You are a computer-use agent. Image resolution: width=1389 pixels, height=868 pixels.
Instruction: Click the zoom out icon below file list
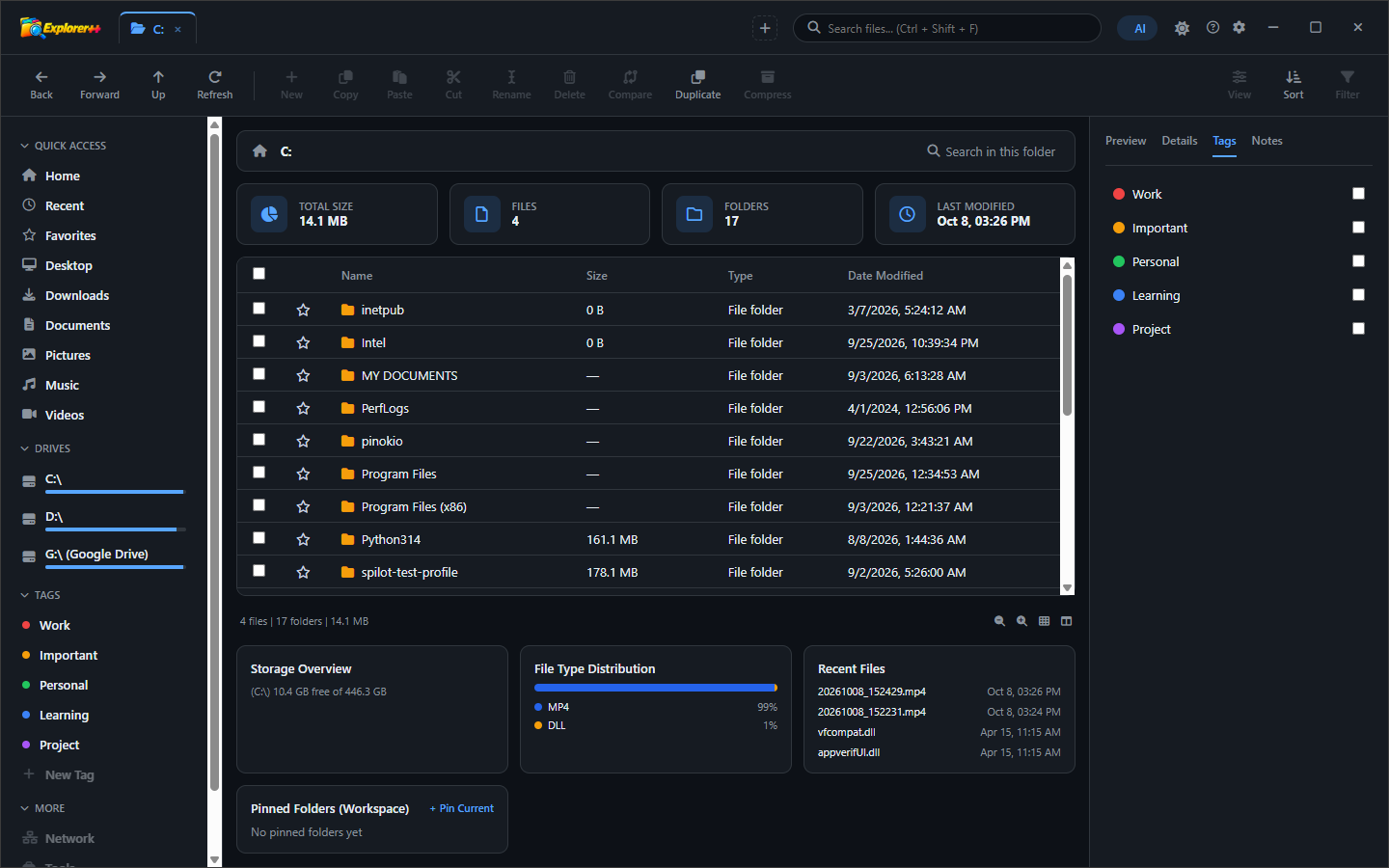[x=999, y=621]
